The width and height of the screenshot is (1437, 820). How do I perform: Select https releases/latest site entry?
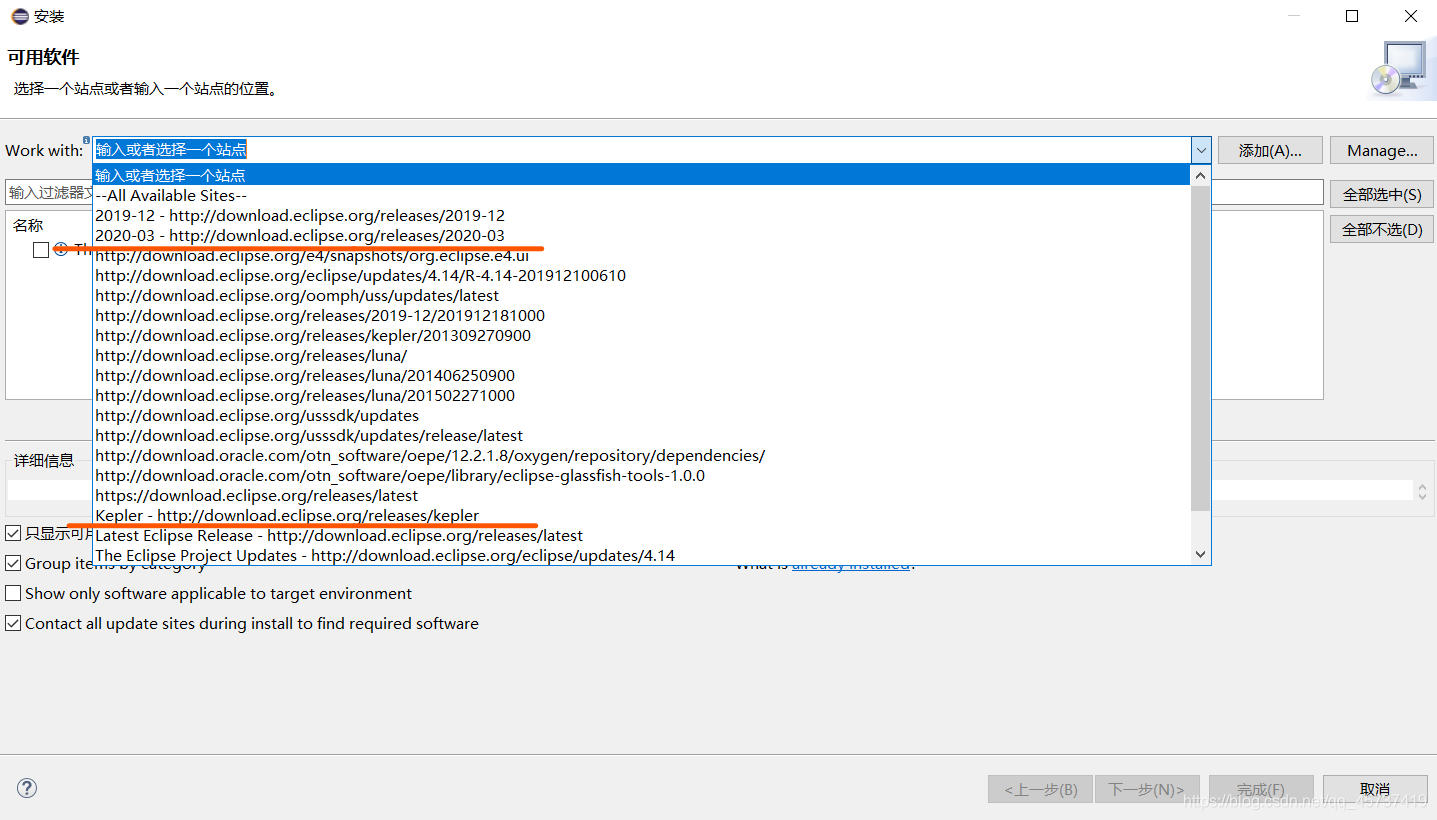[642, 495]
